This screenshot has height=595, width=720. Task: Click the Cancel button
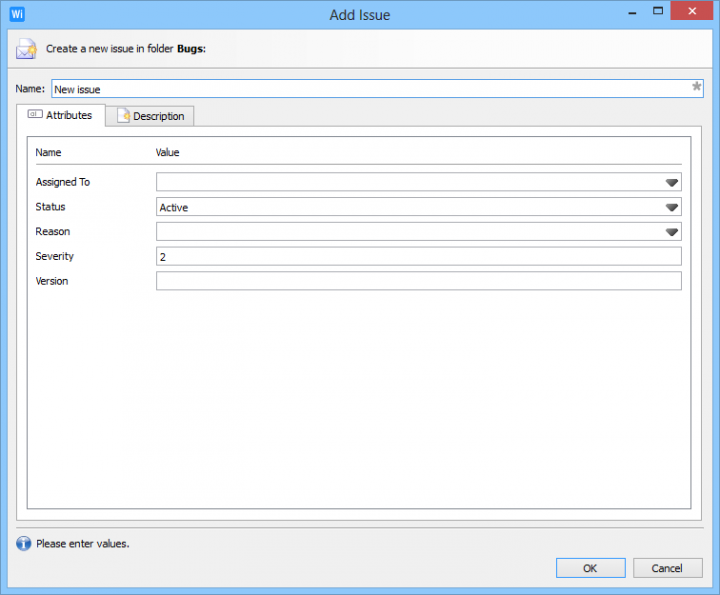tap(668, 568)
